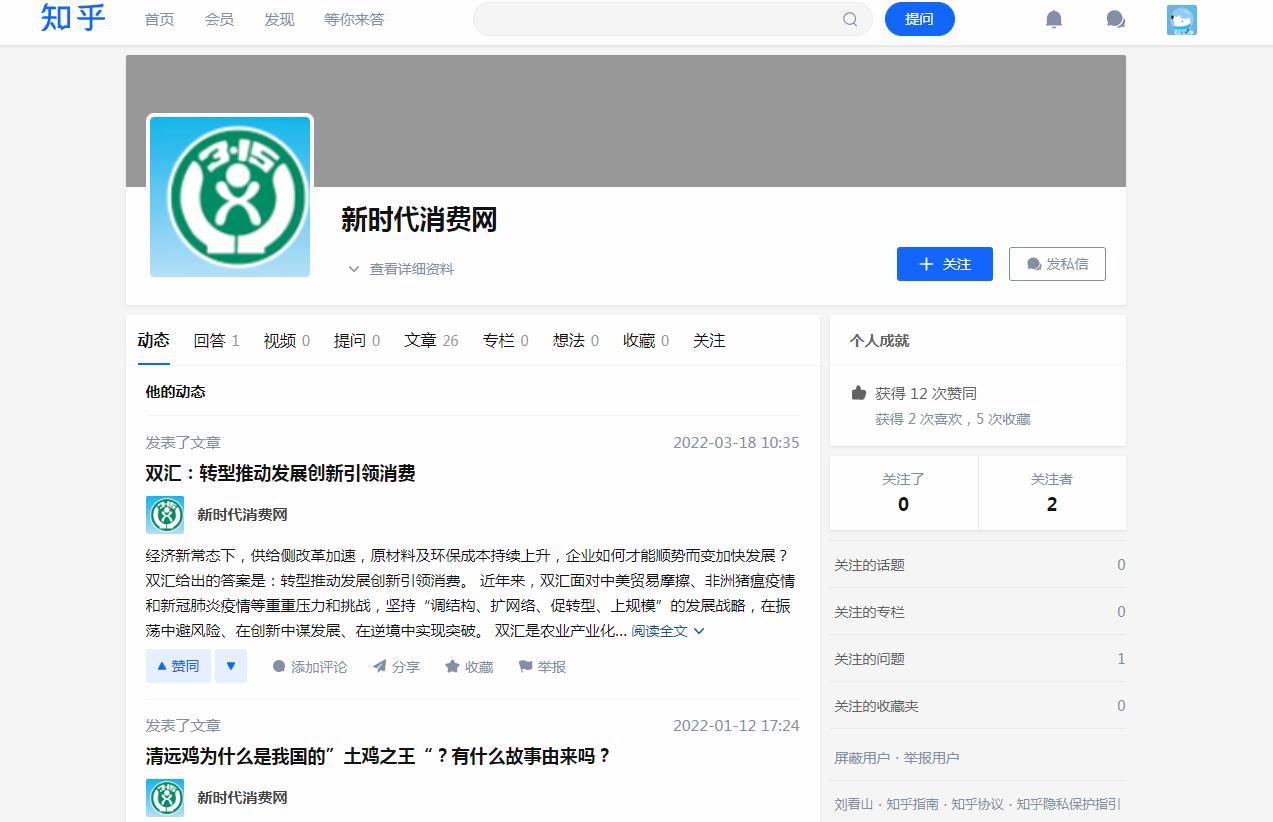Click the author avatar under the 双汇 article
Image resolution: width=1273 pixels, height=822 pixels.
(x=165, y=515)
